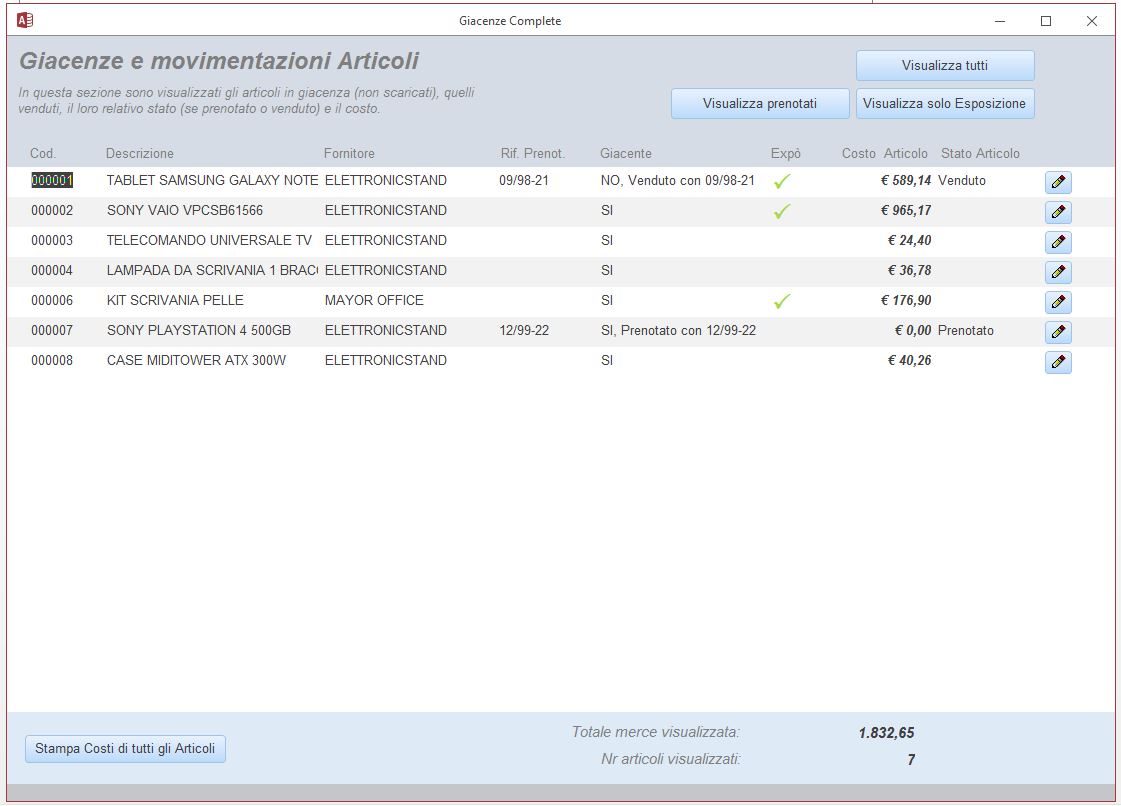Click code cell 000007

click(51, 330)
